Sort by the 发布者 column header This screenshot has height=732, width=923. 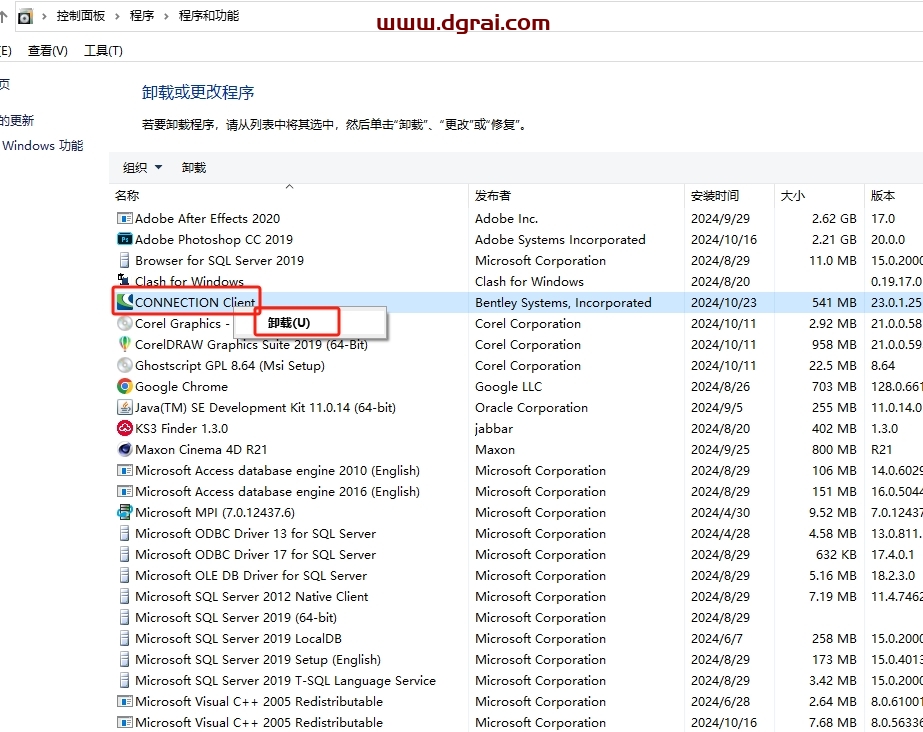coord(493,195)
